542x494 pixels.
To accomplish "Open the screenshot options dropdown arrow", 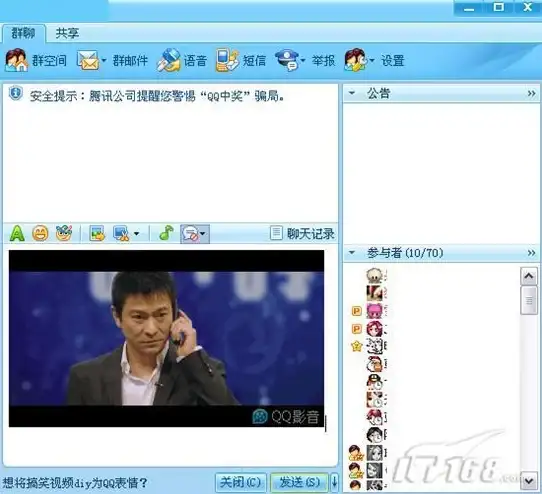I will point(137,234).
